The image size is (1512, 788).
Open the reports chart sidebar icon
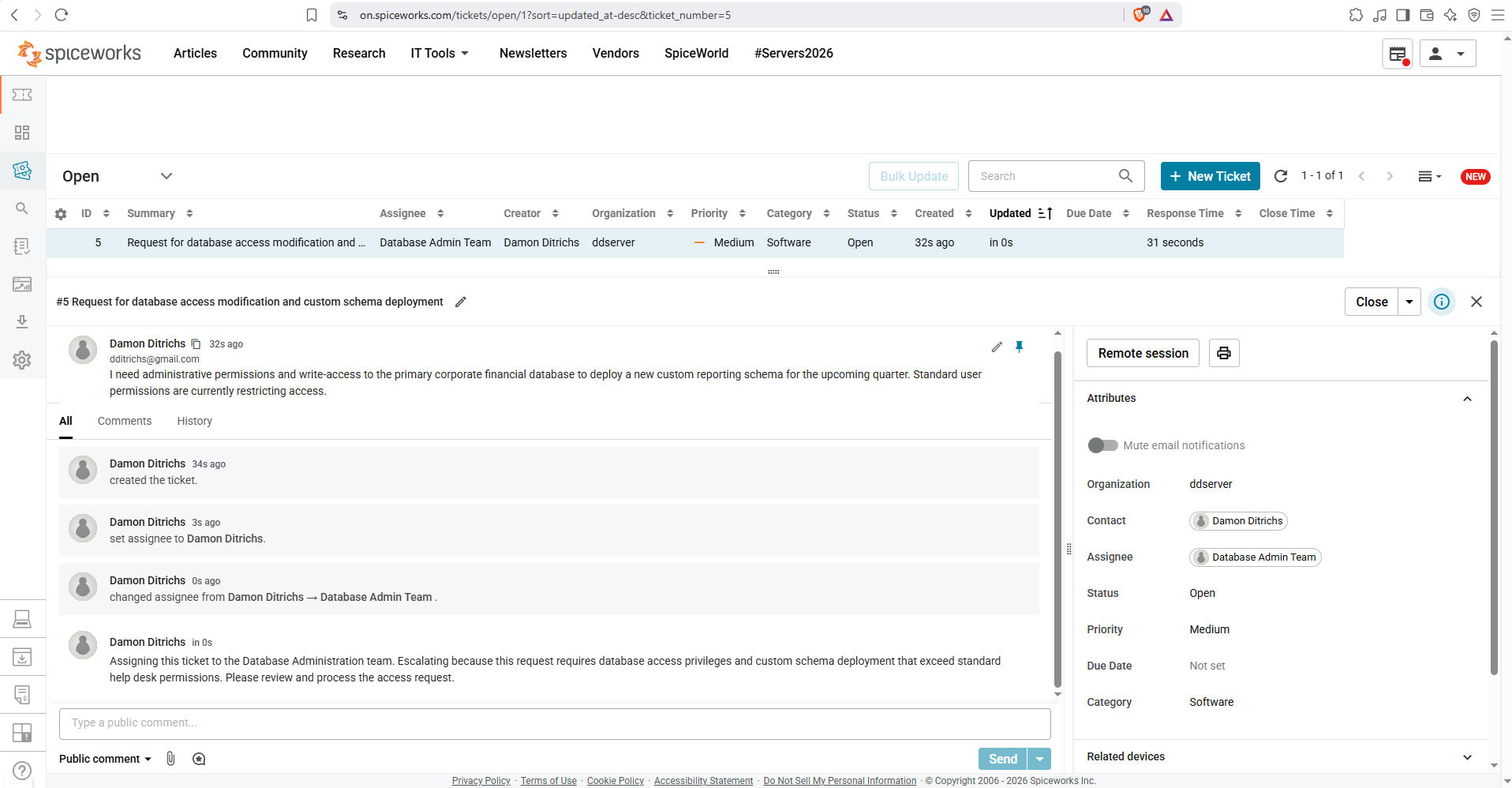pyautogui.click(x=22, y=284)
